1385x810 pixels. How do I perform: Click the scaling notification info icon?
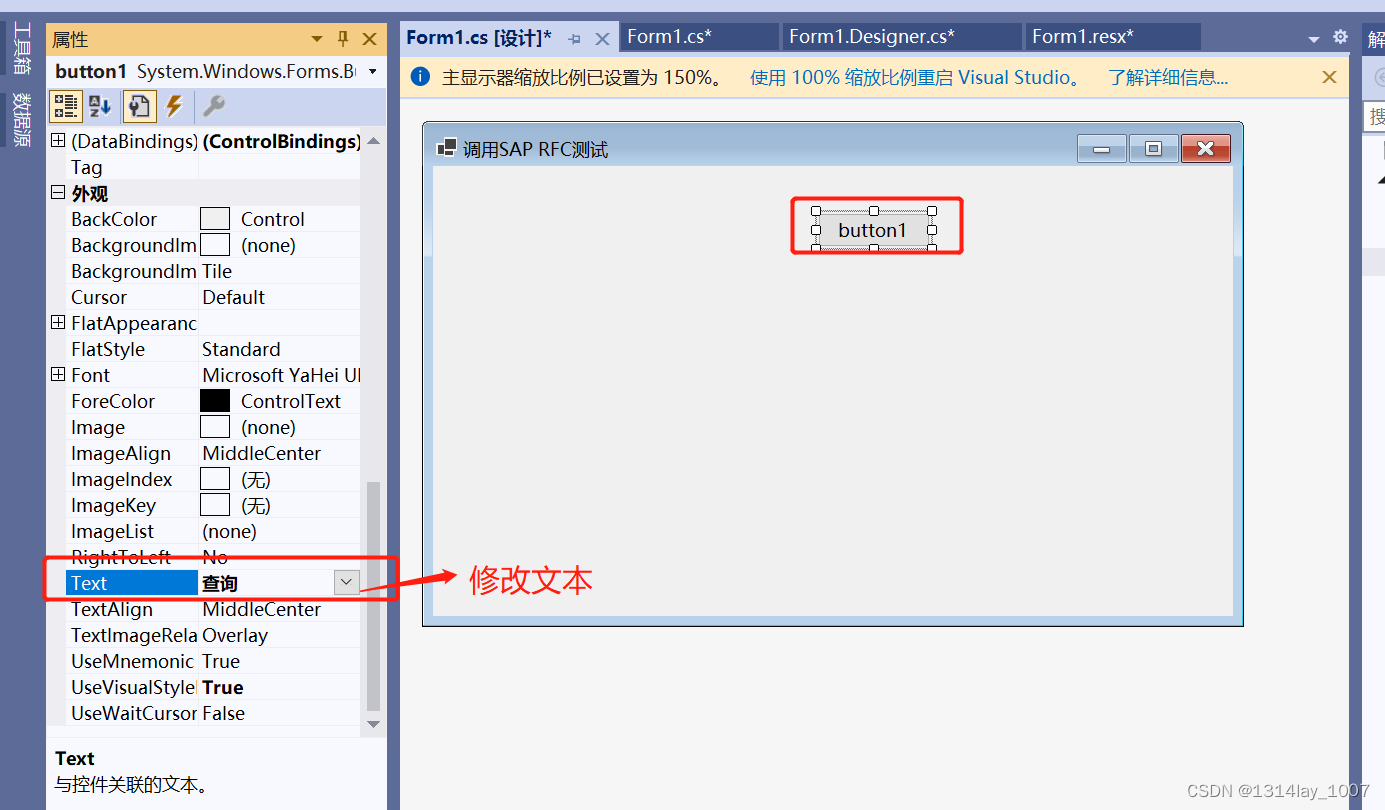pos(421,77)
